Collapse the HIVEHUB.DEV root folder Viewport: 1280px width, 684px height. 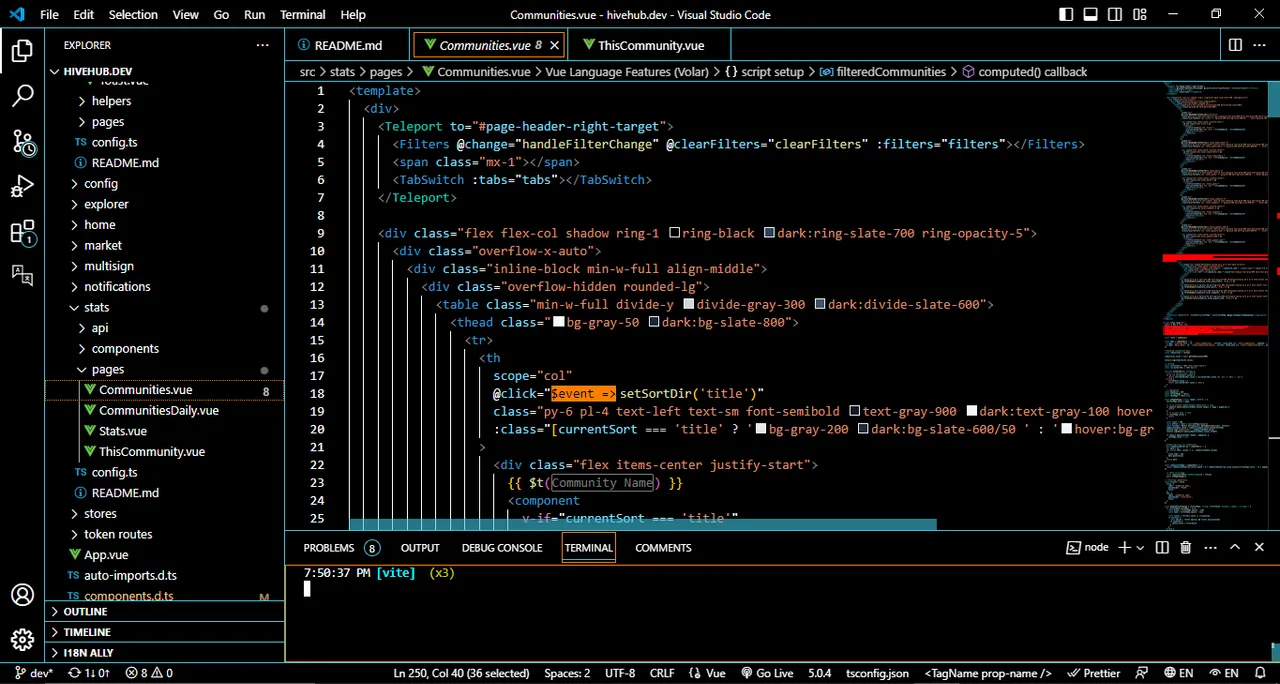(97, 71)
